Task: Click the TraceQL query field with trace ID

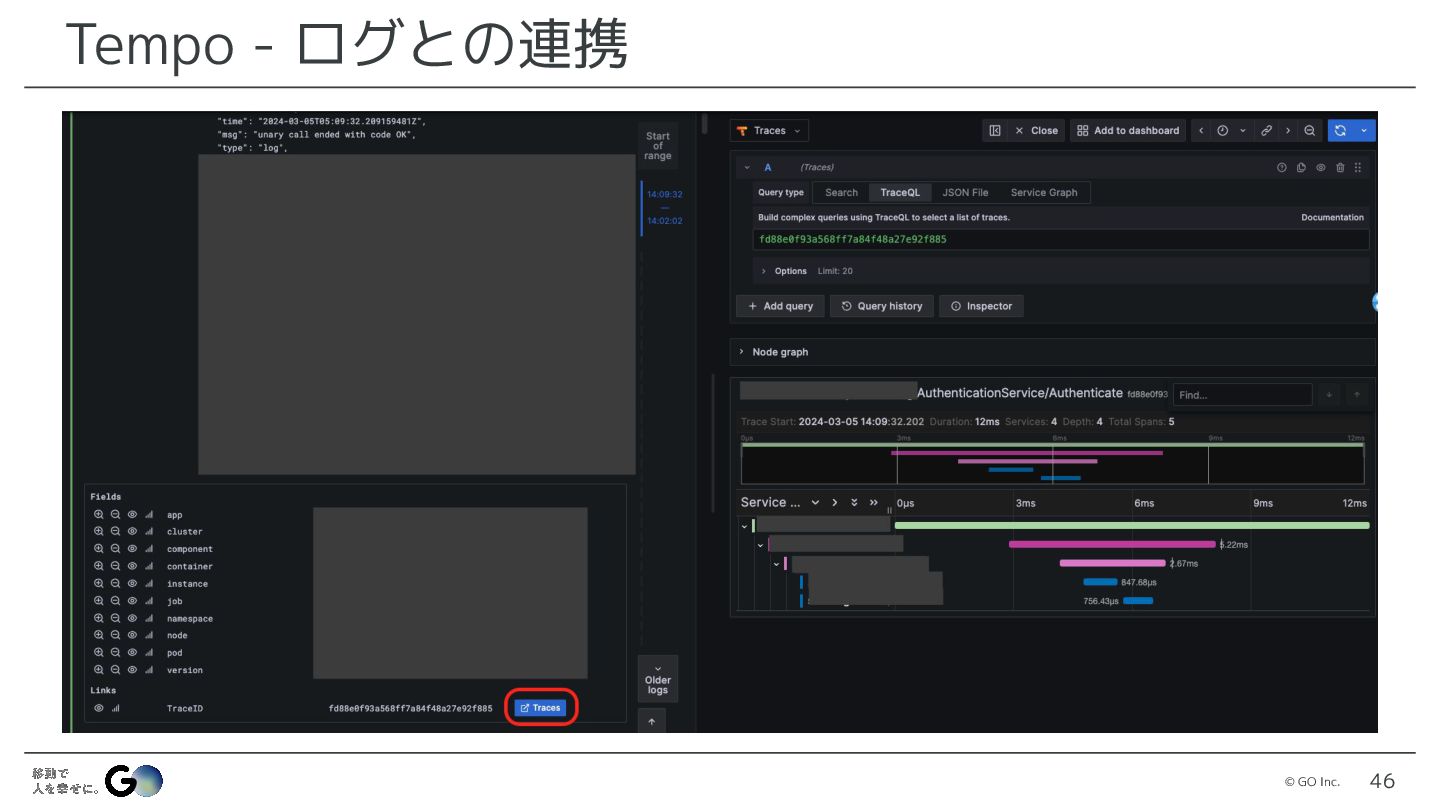Action: pyautogui.click(x=1061, y=240)
